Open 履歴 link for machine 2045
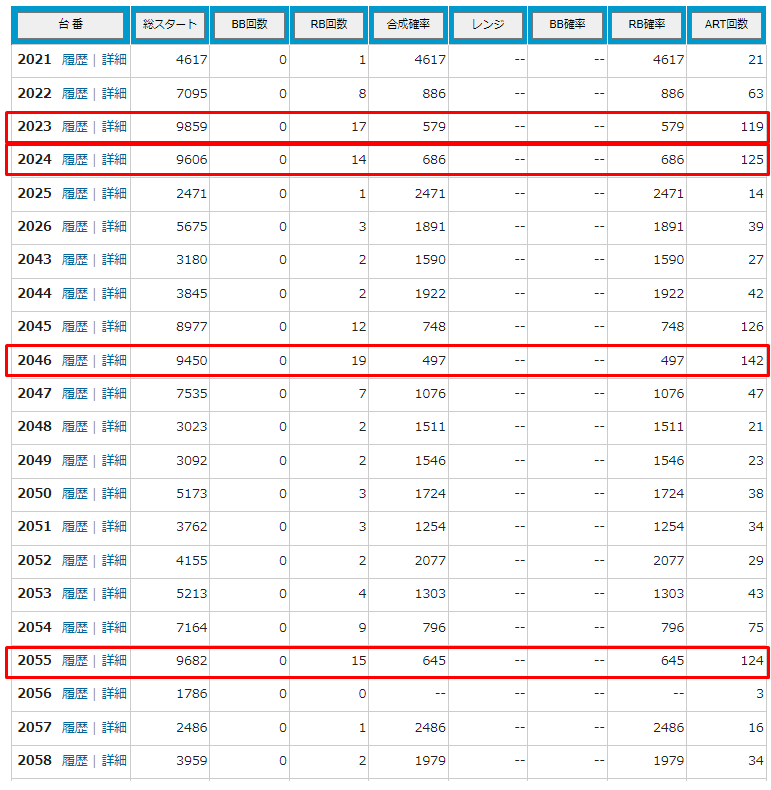The height and width of the screenshot is (790, 771). (75, 327)
